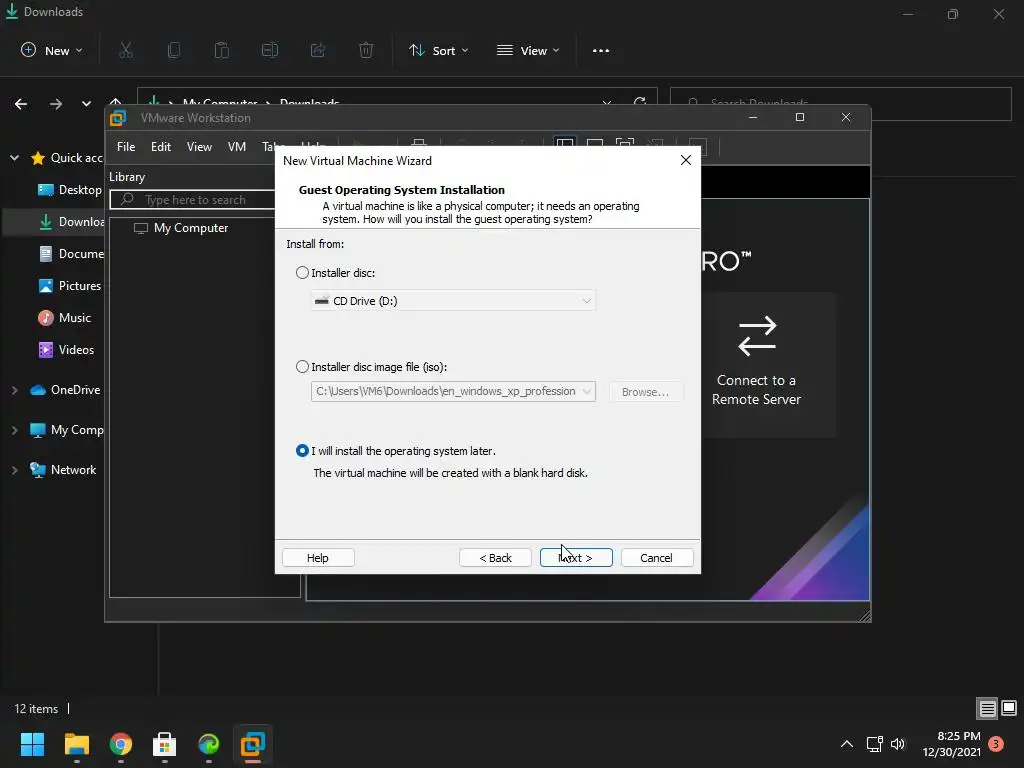This screenshot has width=1024, height=768.
Task: Click the VMware Workstation taskbar icon
Action: [253, 744]
